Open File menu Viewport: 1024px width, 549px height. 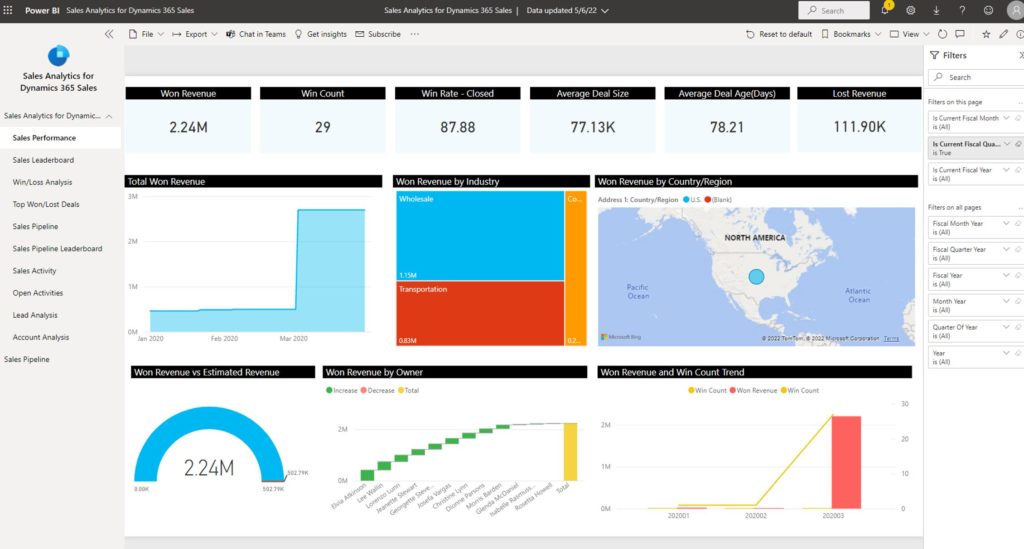(146, 34)
